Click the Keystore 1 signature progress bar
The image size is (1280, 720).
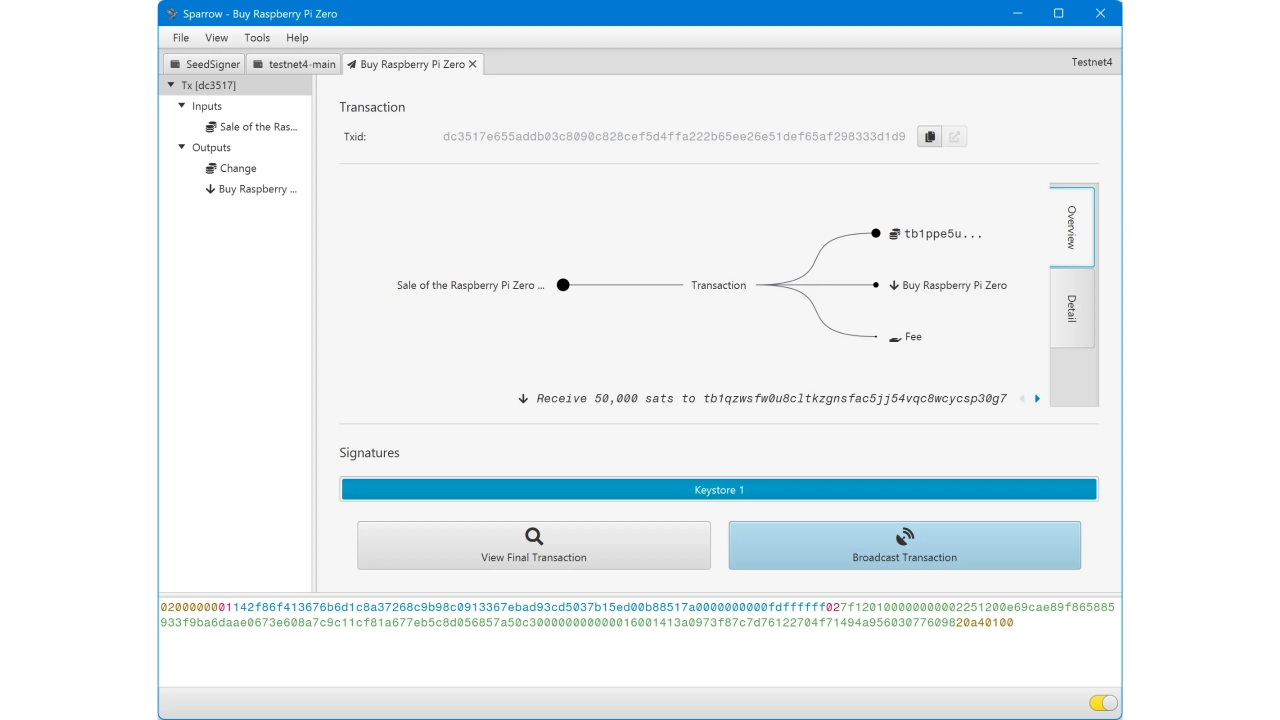point(719,490)
